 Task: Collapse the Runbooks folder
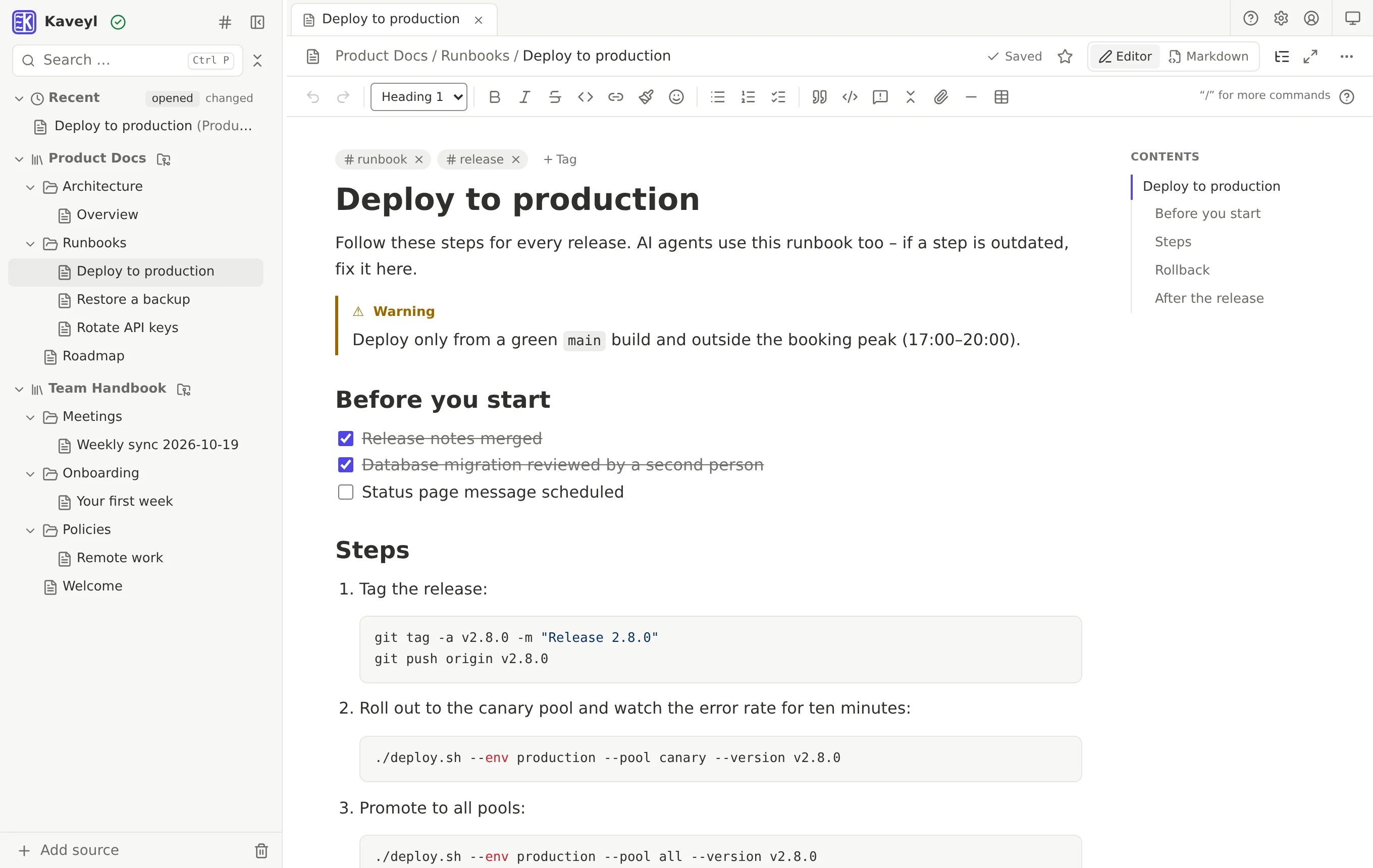(30, 243)
